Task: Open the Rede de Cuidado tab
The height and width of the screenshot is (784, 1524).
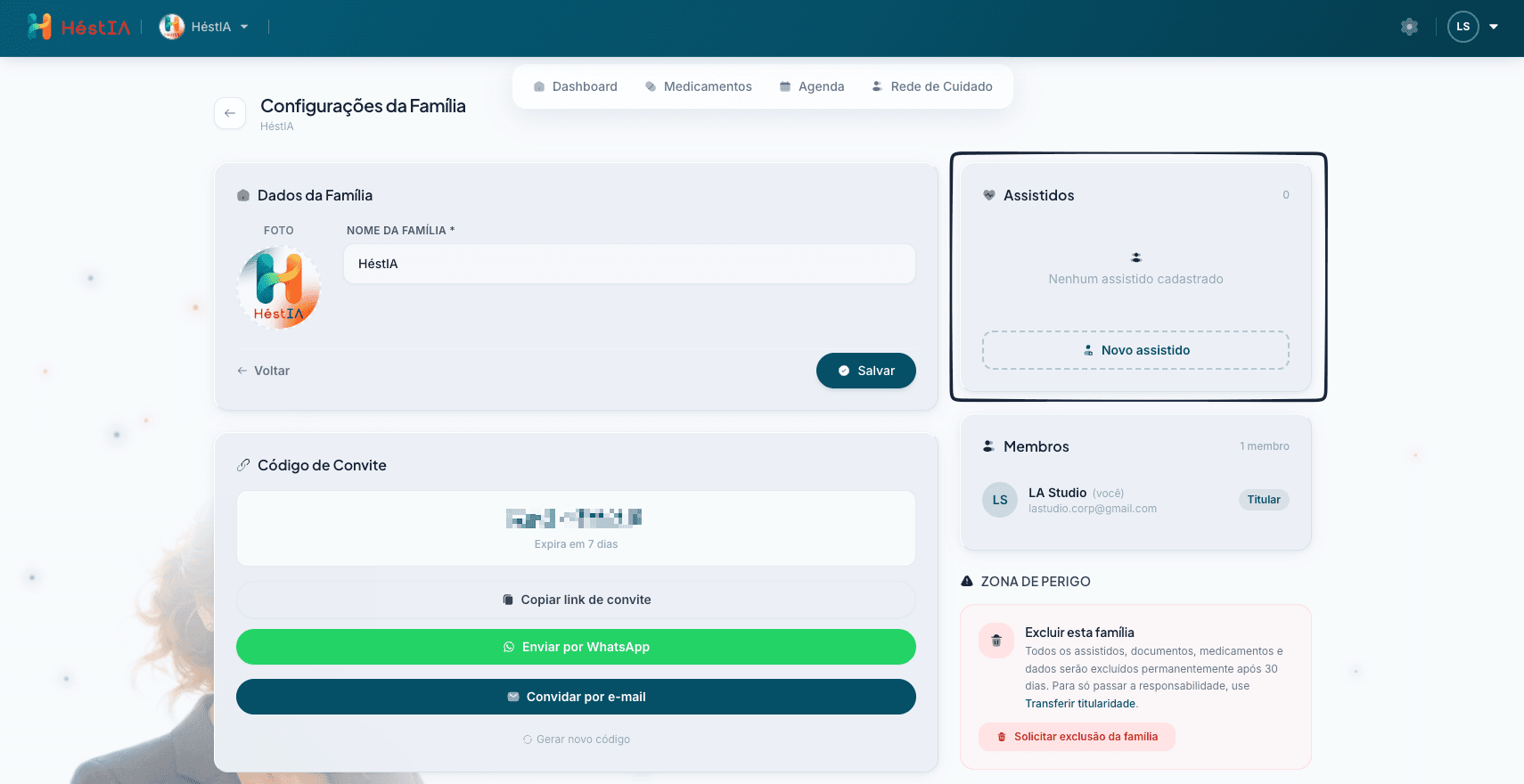Action: click(x=932, y=86)
